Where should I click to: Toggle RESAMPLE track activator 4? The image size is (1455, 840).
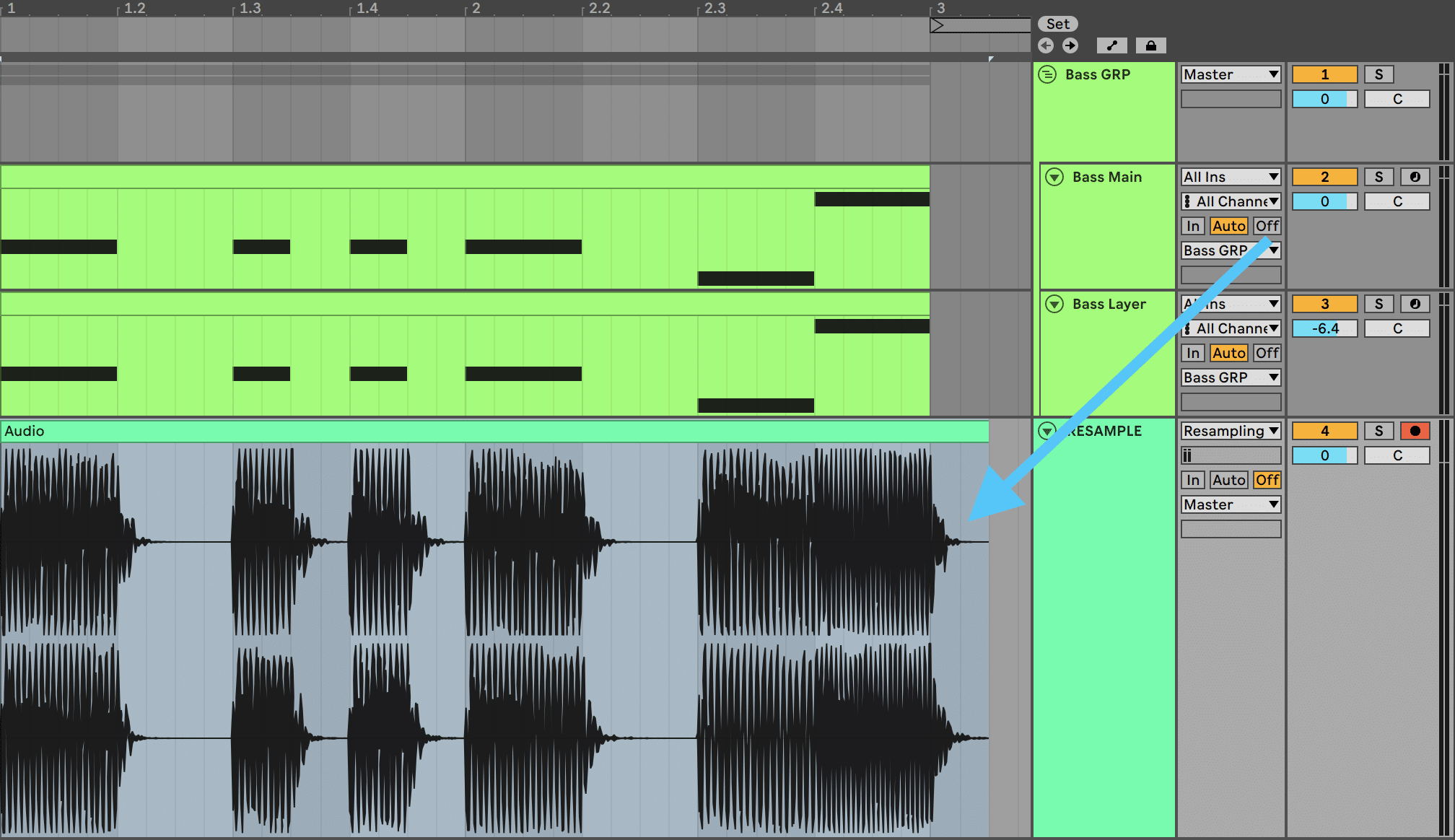click(x=1324, y=431)
